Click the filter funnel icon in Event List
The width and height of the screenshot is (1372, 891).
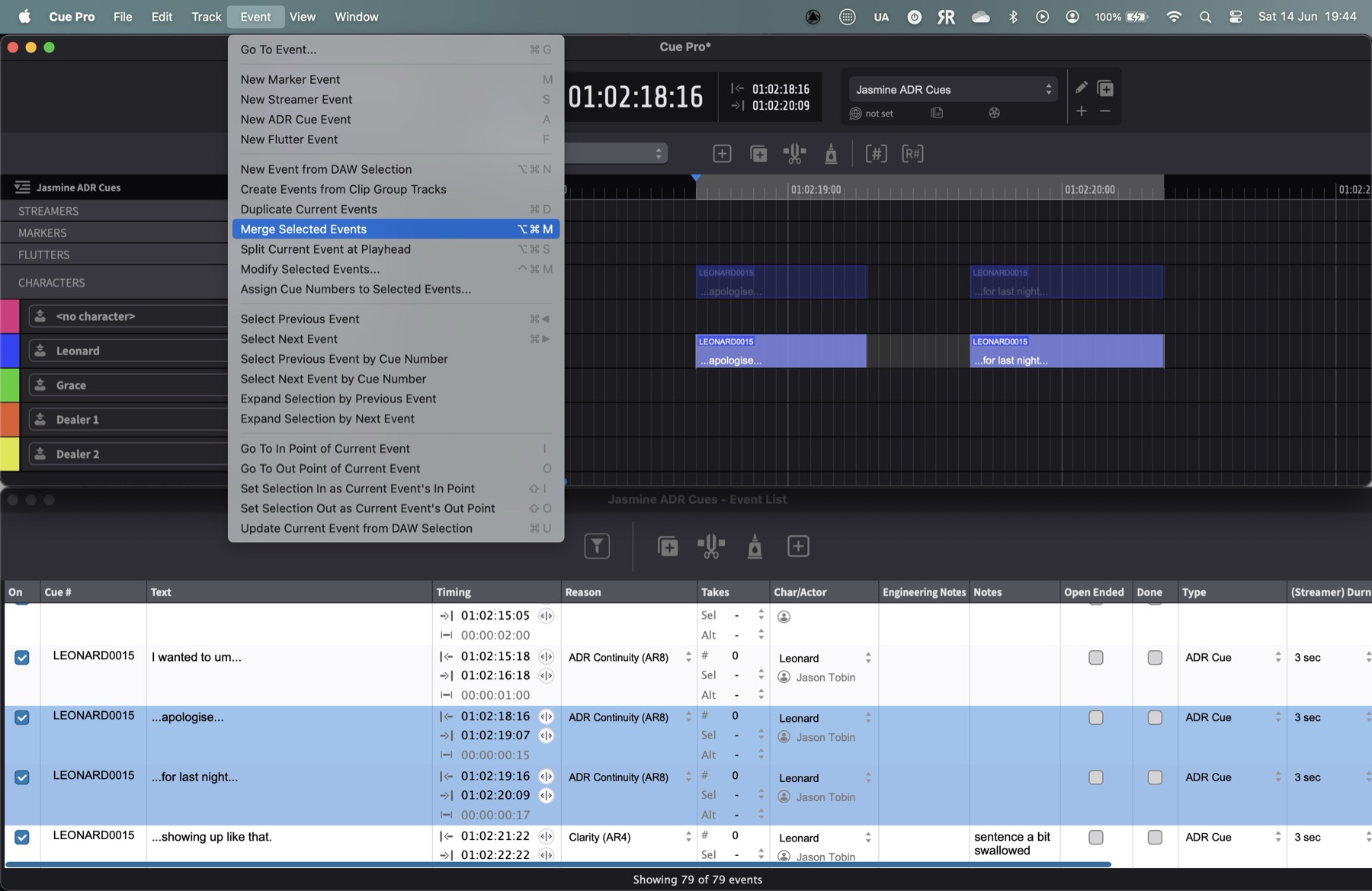click(x=597, y=546)
